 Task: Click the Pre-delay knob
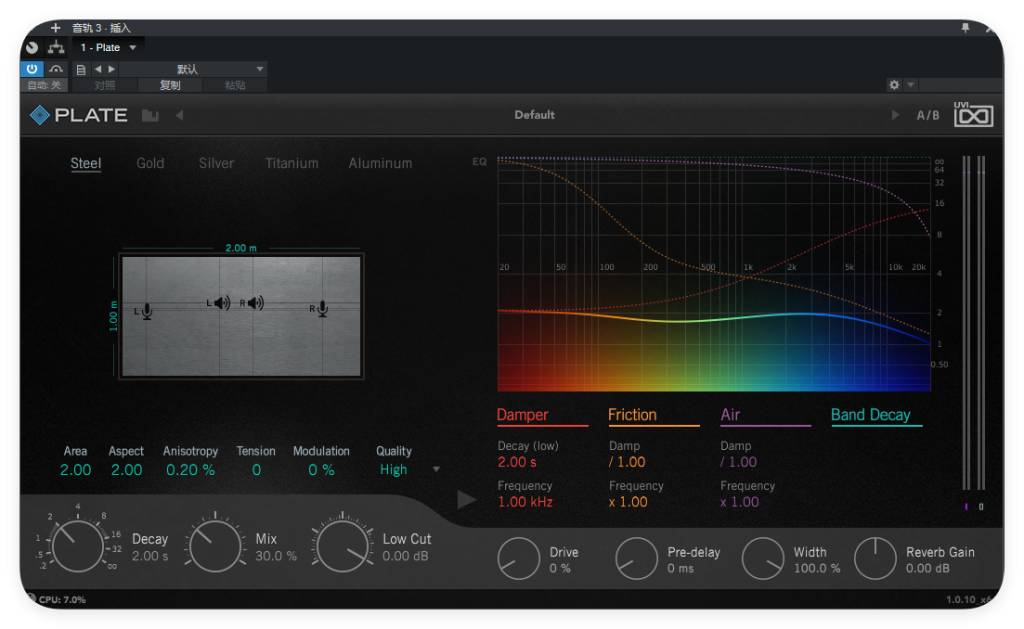636,558
